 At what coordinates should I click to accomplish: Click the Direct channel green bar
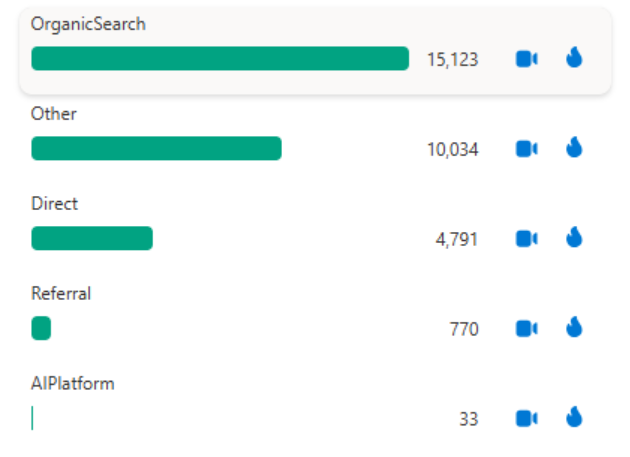coord(92,238)
